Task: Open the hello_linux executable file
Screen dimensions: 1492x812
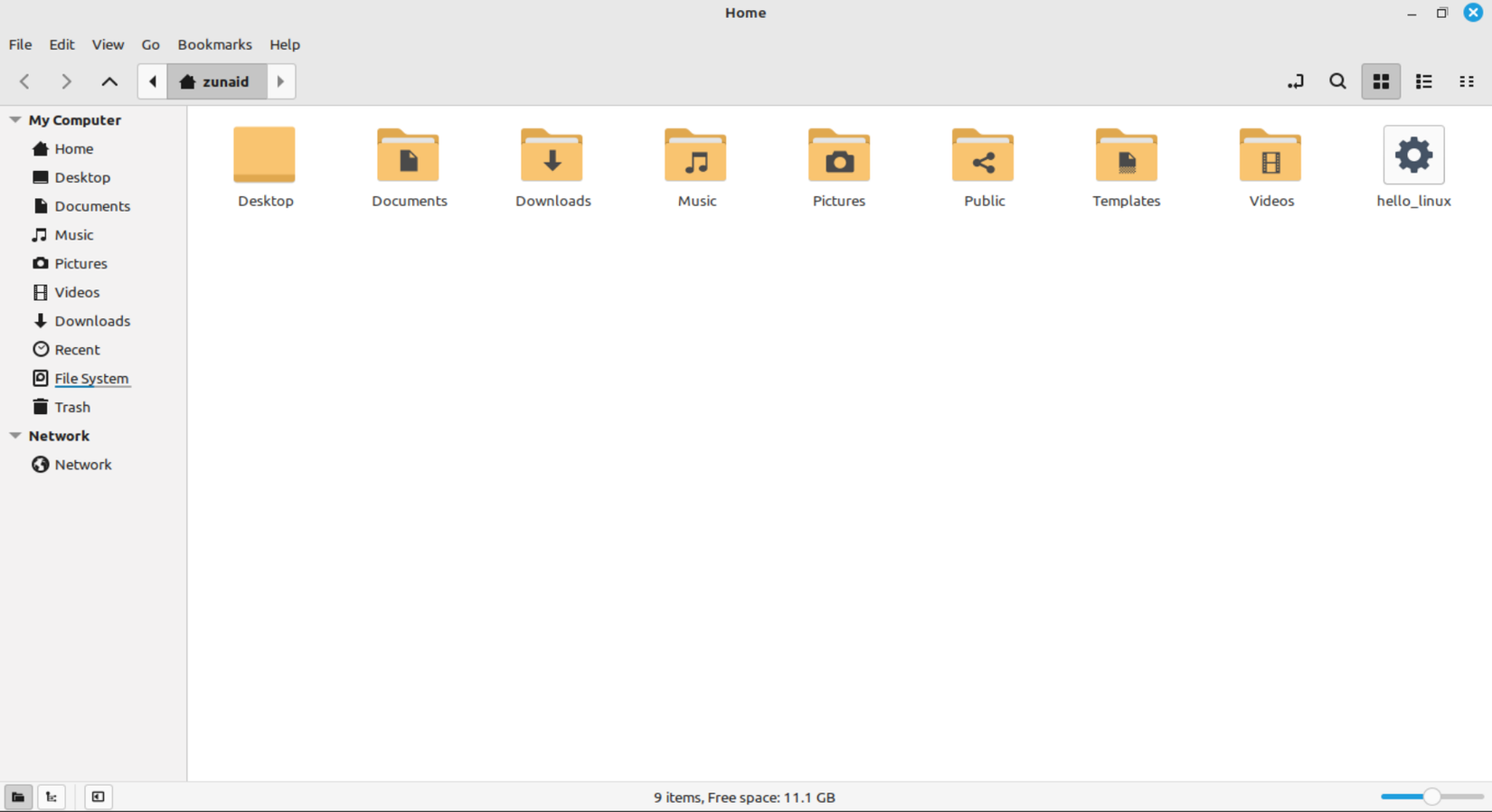Action: (x=1413, y=156)
